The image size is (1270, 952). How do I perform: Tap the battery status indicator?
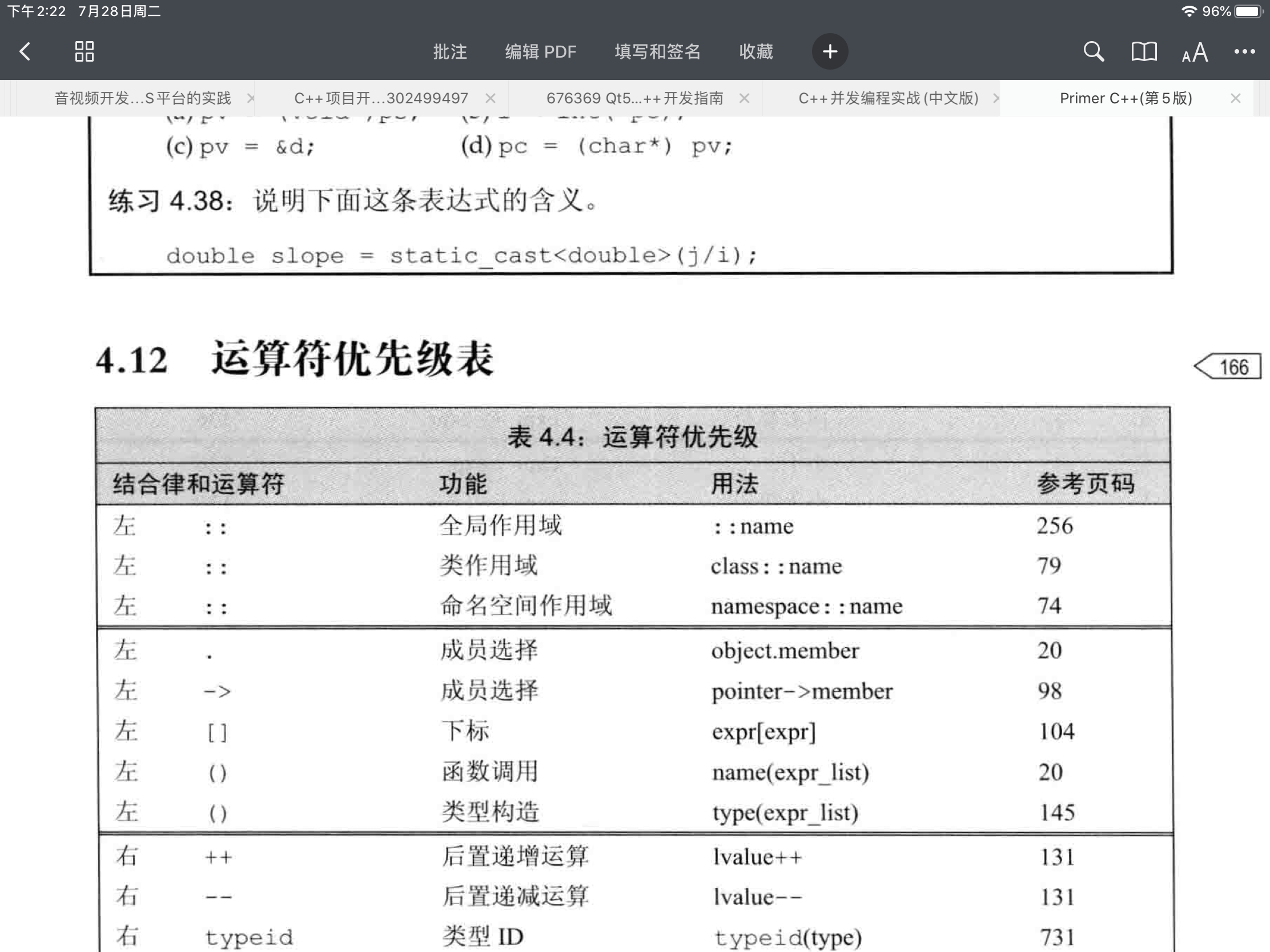click(x=1248, y=11)
